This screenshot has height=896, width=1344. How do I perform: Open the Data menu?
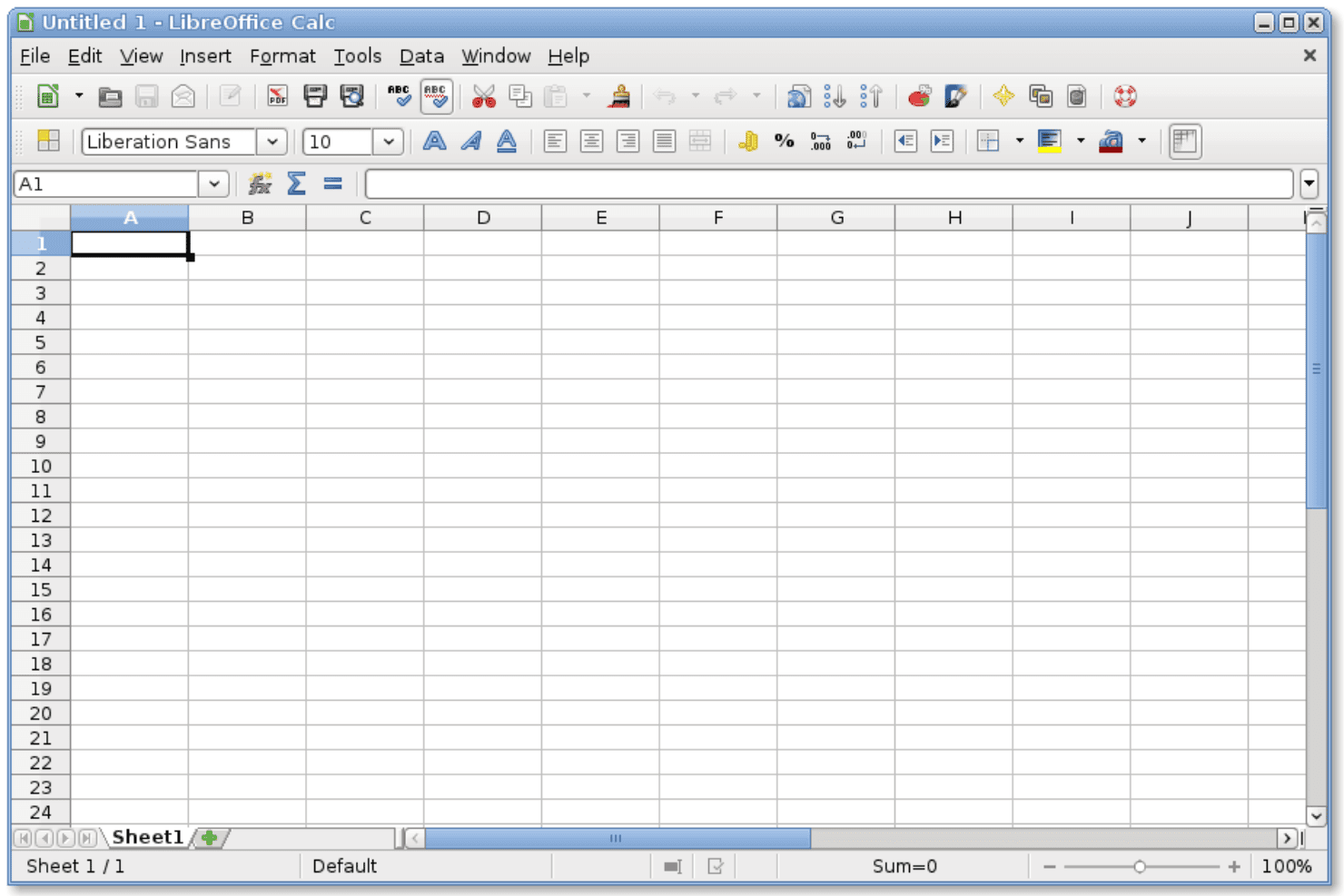coord(421,56)
